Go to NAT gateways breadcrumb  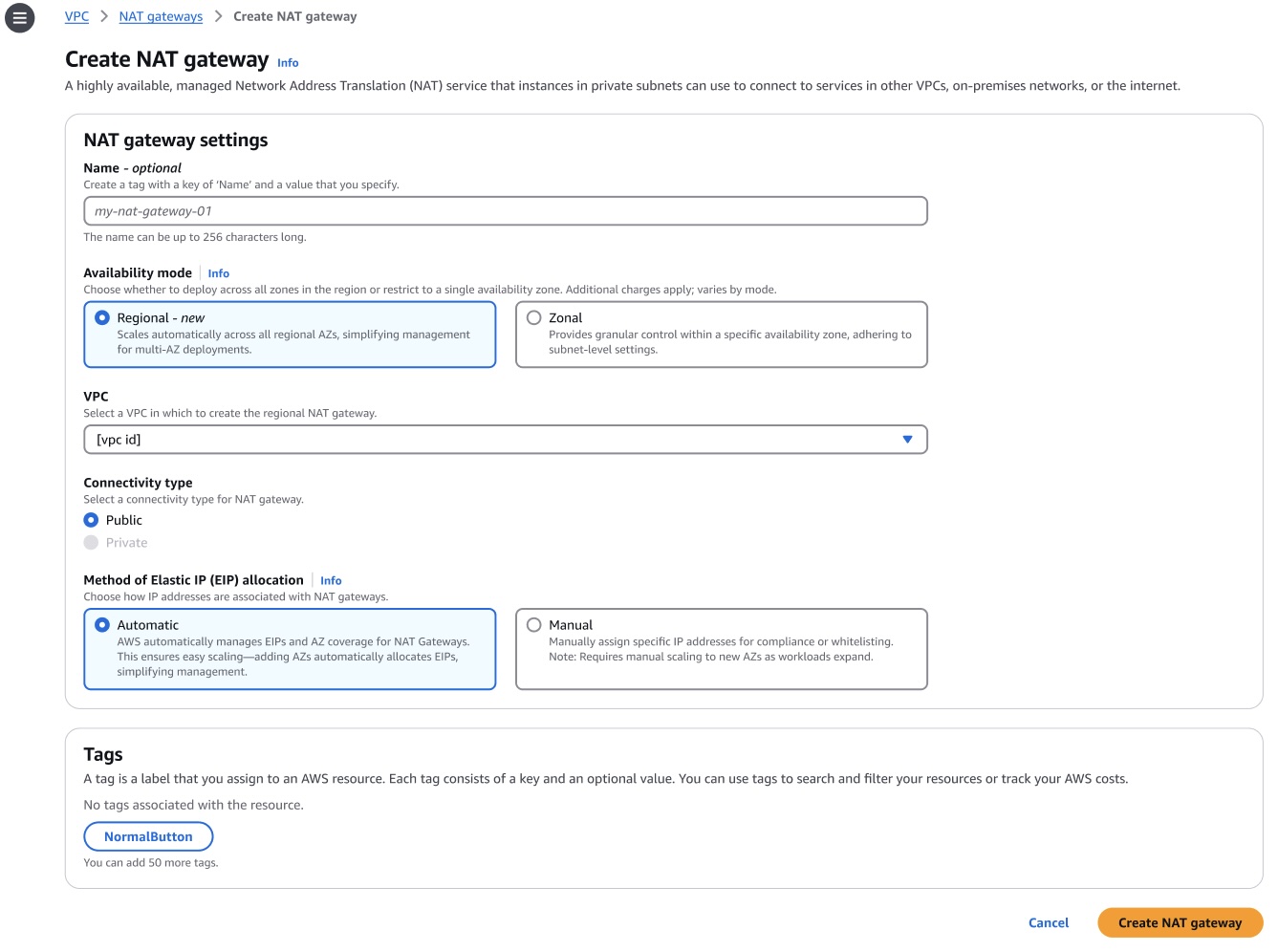click(161, 16)
